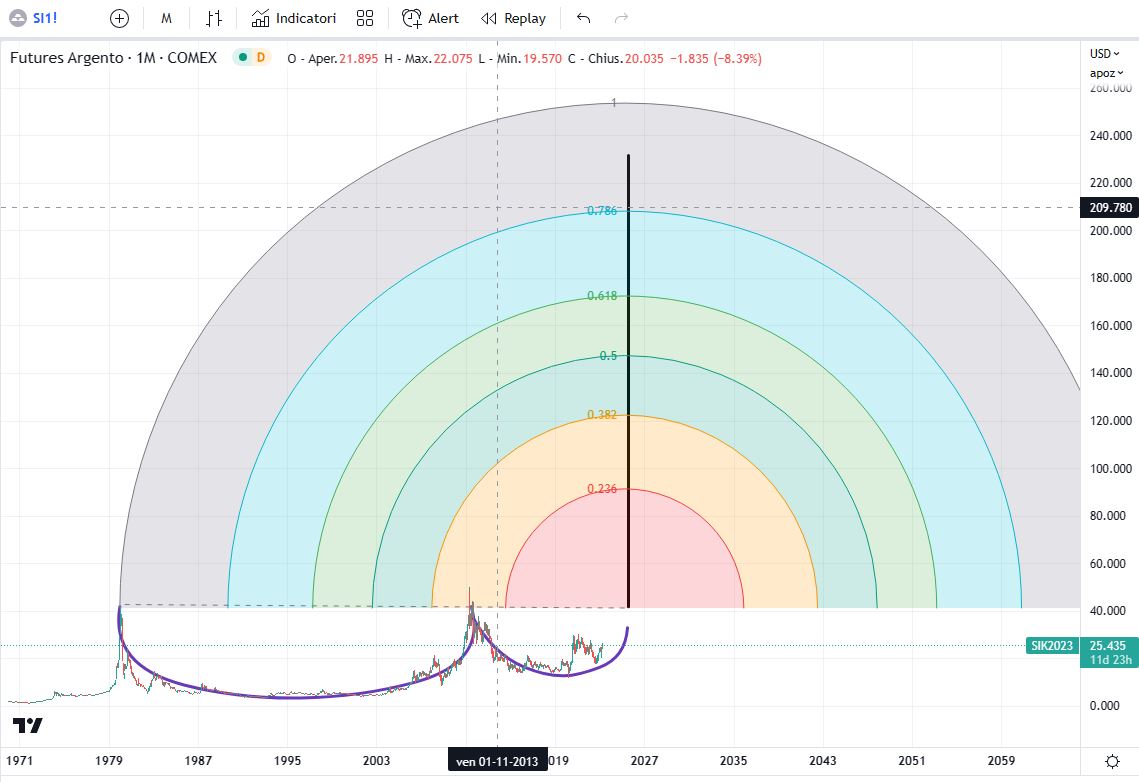Select the 0.382 Fibonacci arc label
This screenshot has height=782, width=1139.
click(x=601, y=415)
